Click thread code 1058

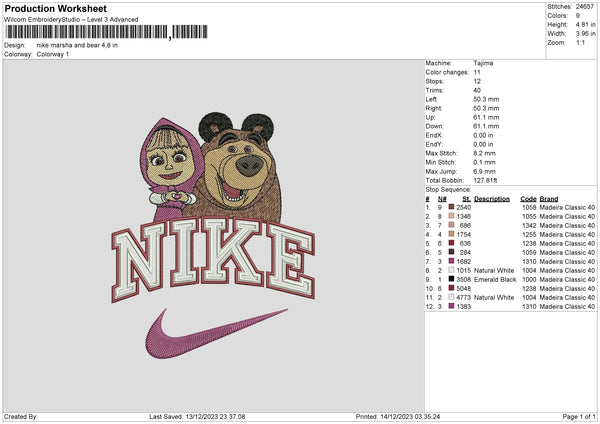point(529,207)
